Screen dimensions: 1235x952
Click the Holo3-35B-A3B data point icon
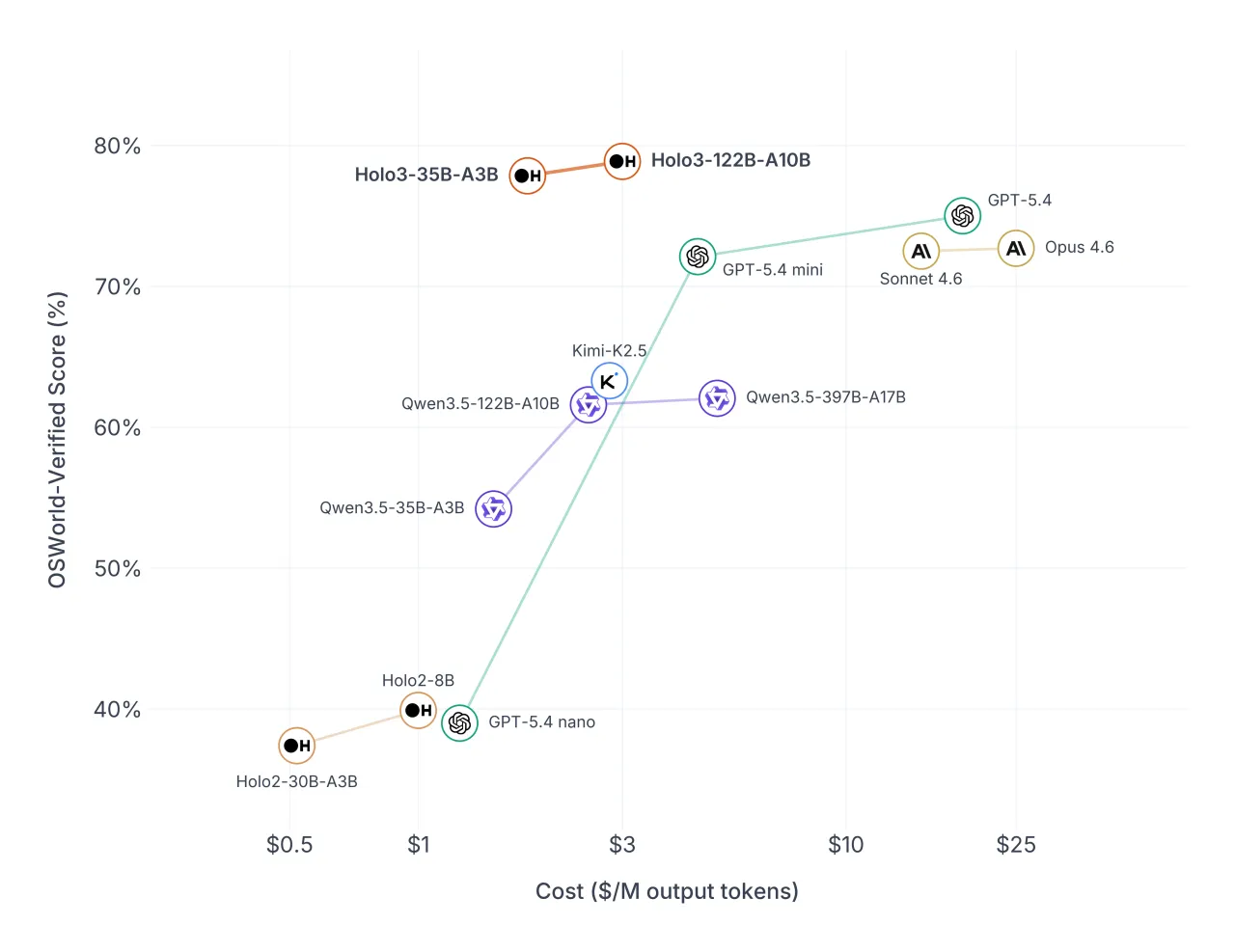(528, 176)
